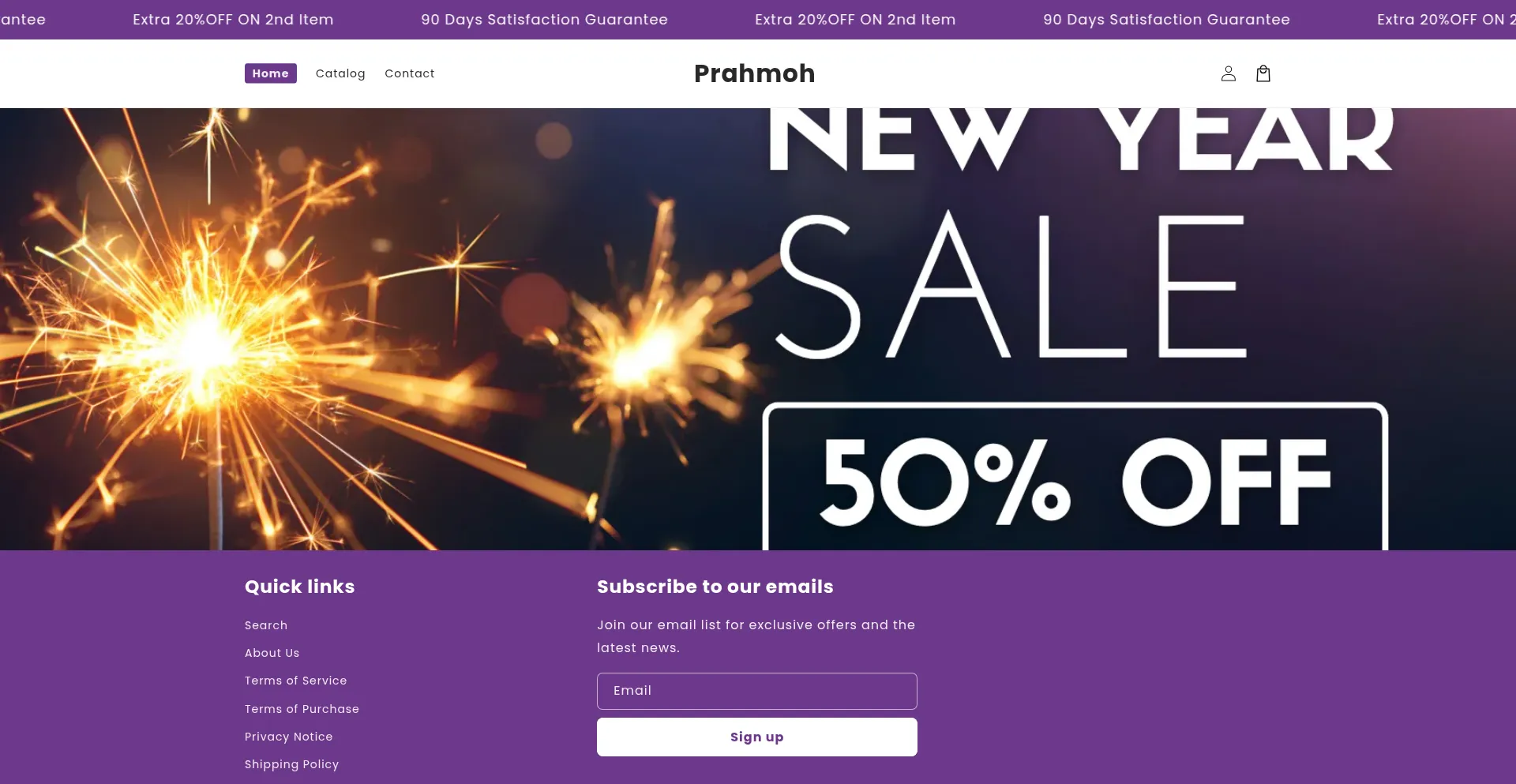The height and width of the screenshot is (784, 1516).
Task: View the Privacy Notice link
Action: tap(288, 737)
